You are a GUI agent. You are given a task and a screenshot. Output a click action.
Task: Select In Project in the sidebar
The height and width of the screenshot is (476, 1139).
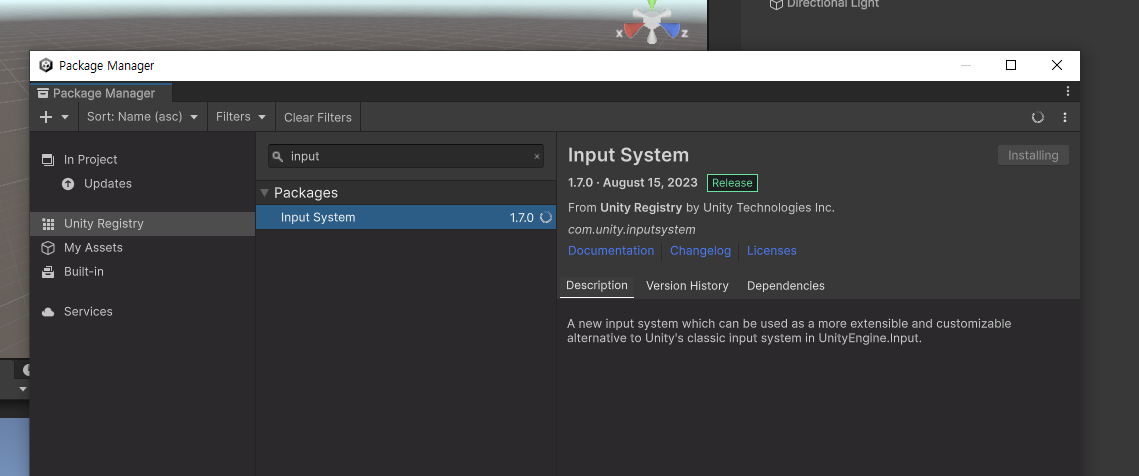(142, 159)
